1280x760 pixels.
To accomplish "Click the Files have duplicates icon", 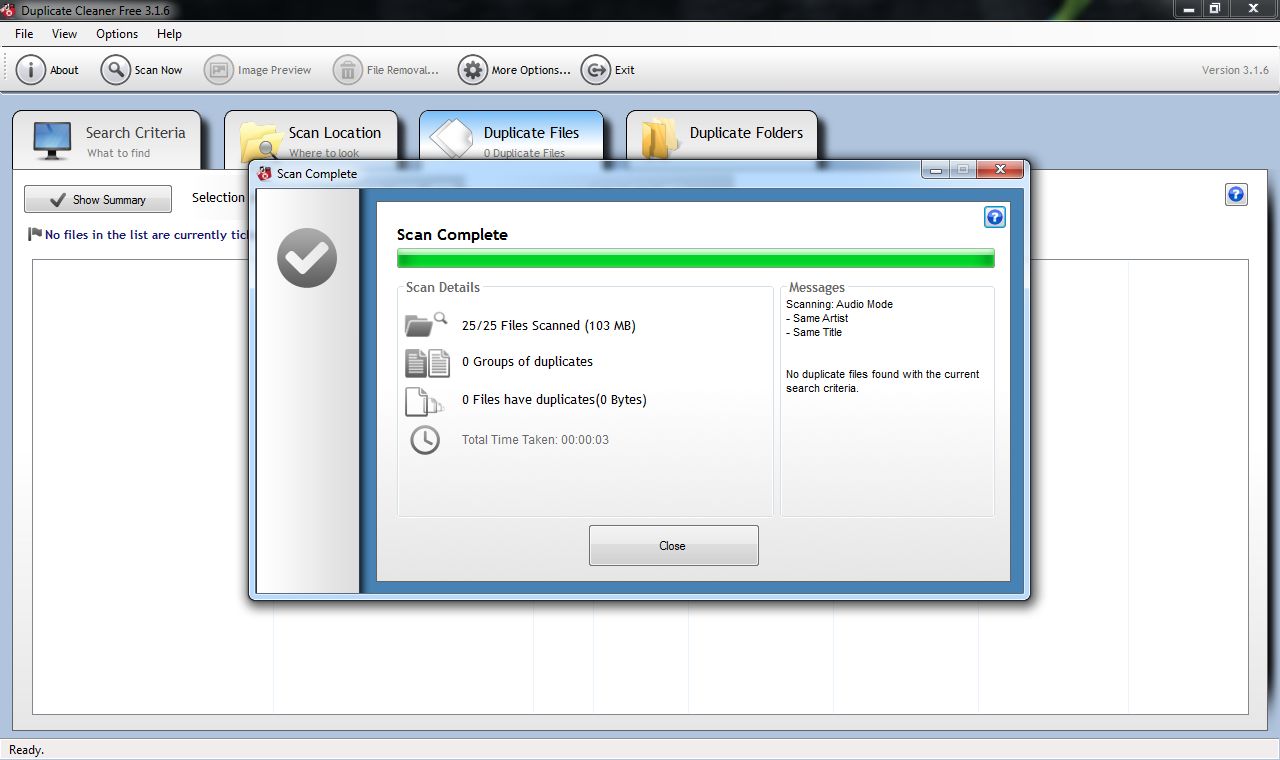I will (424, 401).
